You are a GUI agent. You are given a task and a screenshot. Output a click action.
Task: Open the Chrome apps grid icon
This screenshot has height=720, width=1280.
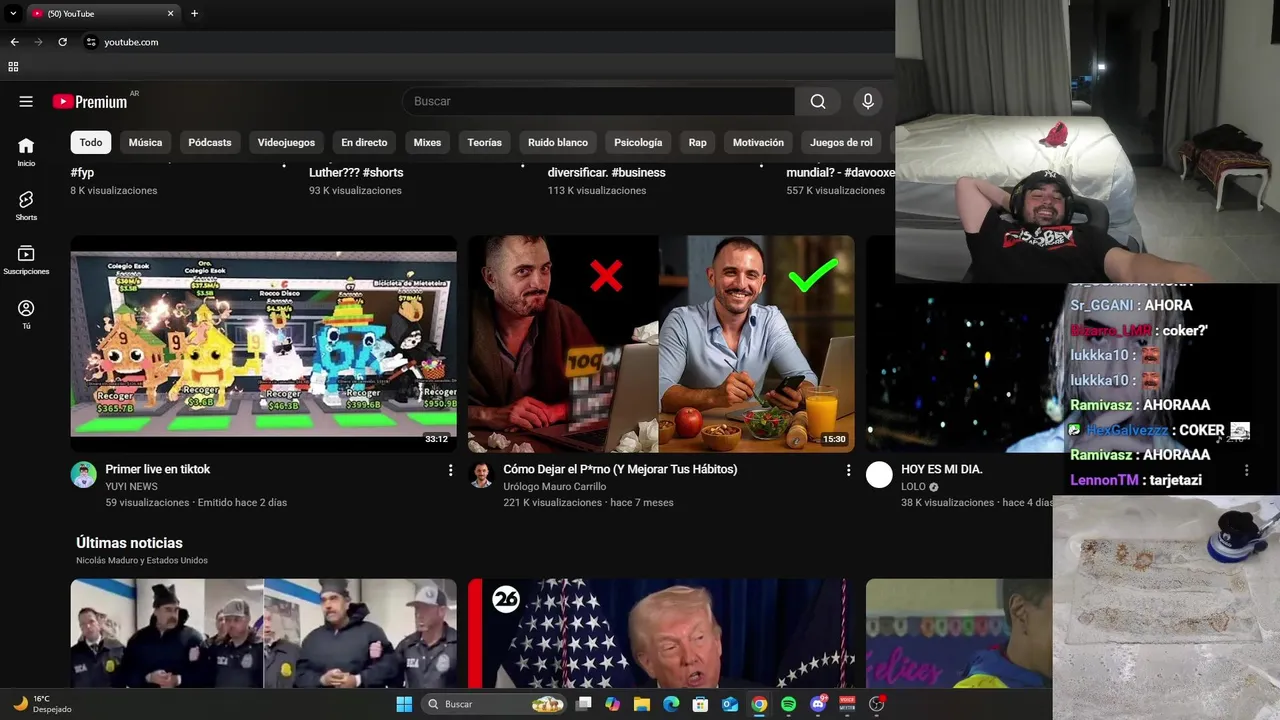tap(13, 67)
